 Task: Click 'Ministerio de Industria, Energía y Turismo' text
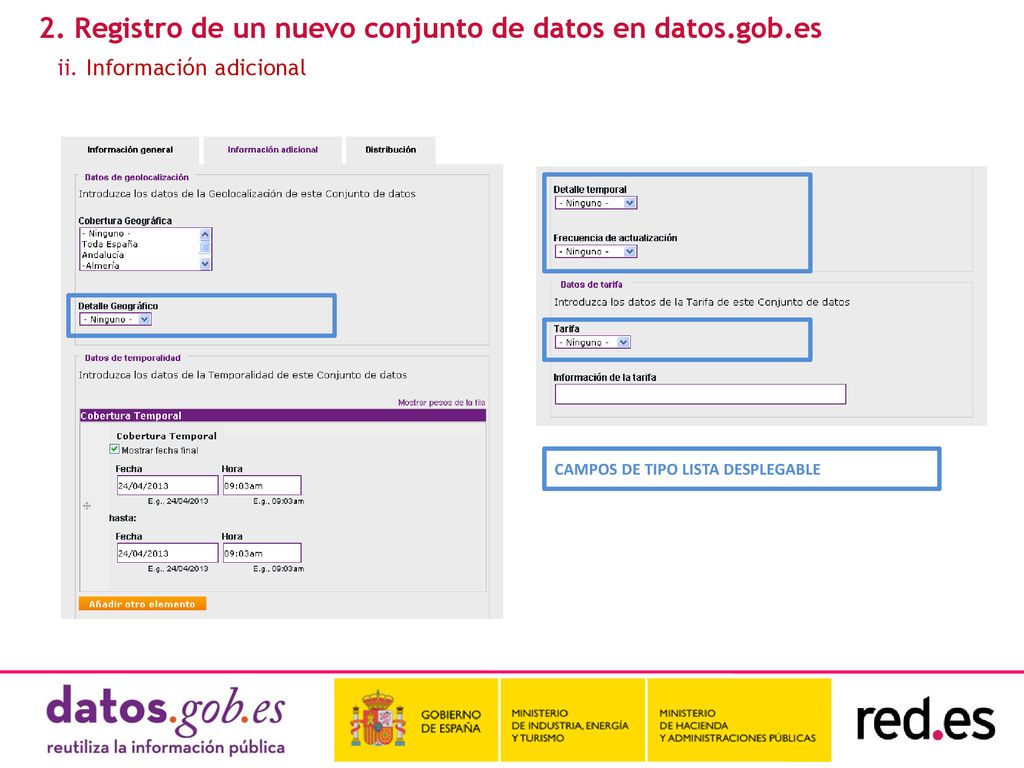[569, 726]
